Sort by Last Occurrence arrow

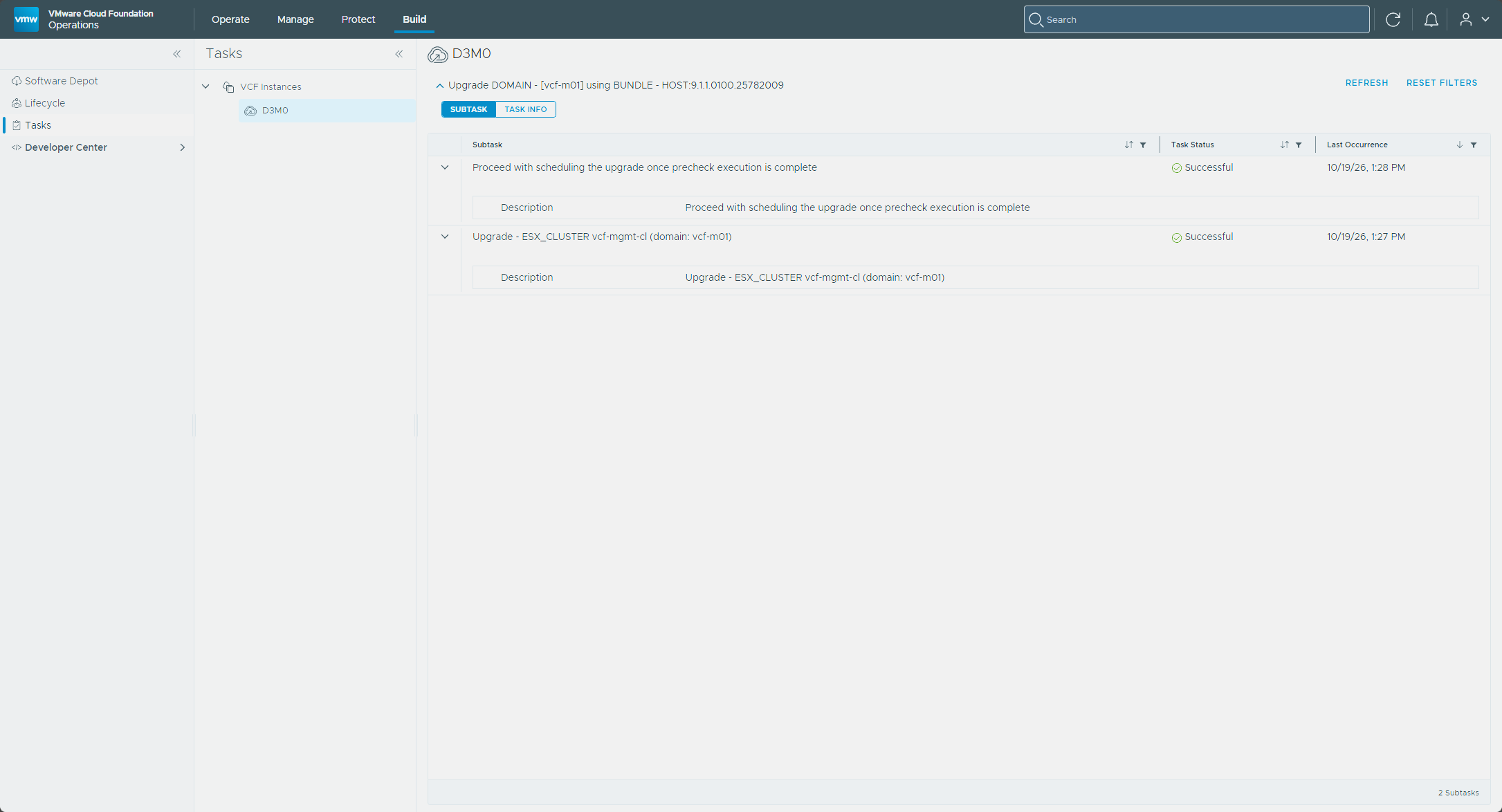(x=1459, y=145)
